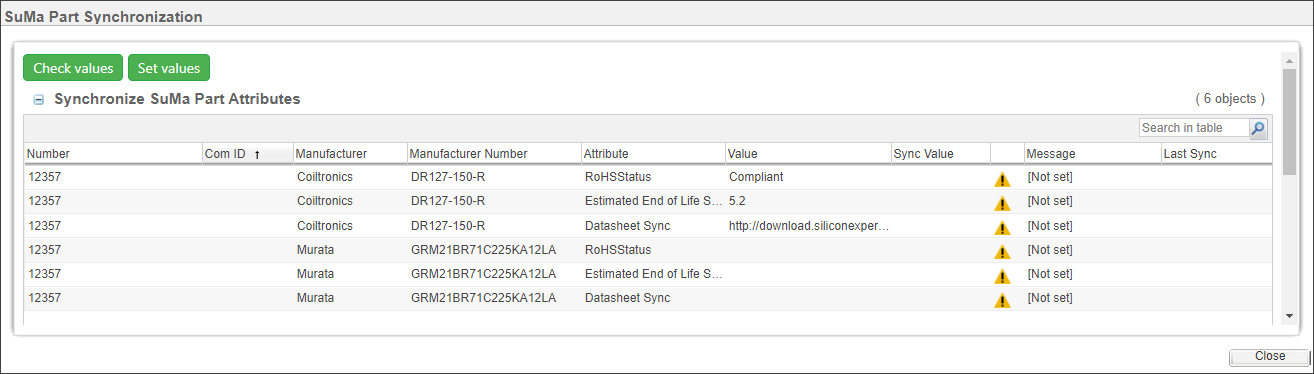Click warning icon for Coiltronics RoHSStatus row

click(x=1002, y=180)
